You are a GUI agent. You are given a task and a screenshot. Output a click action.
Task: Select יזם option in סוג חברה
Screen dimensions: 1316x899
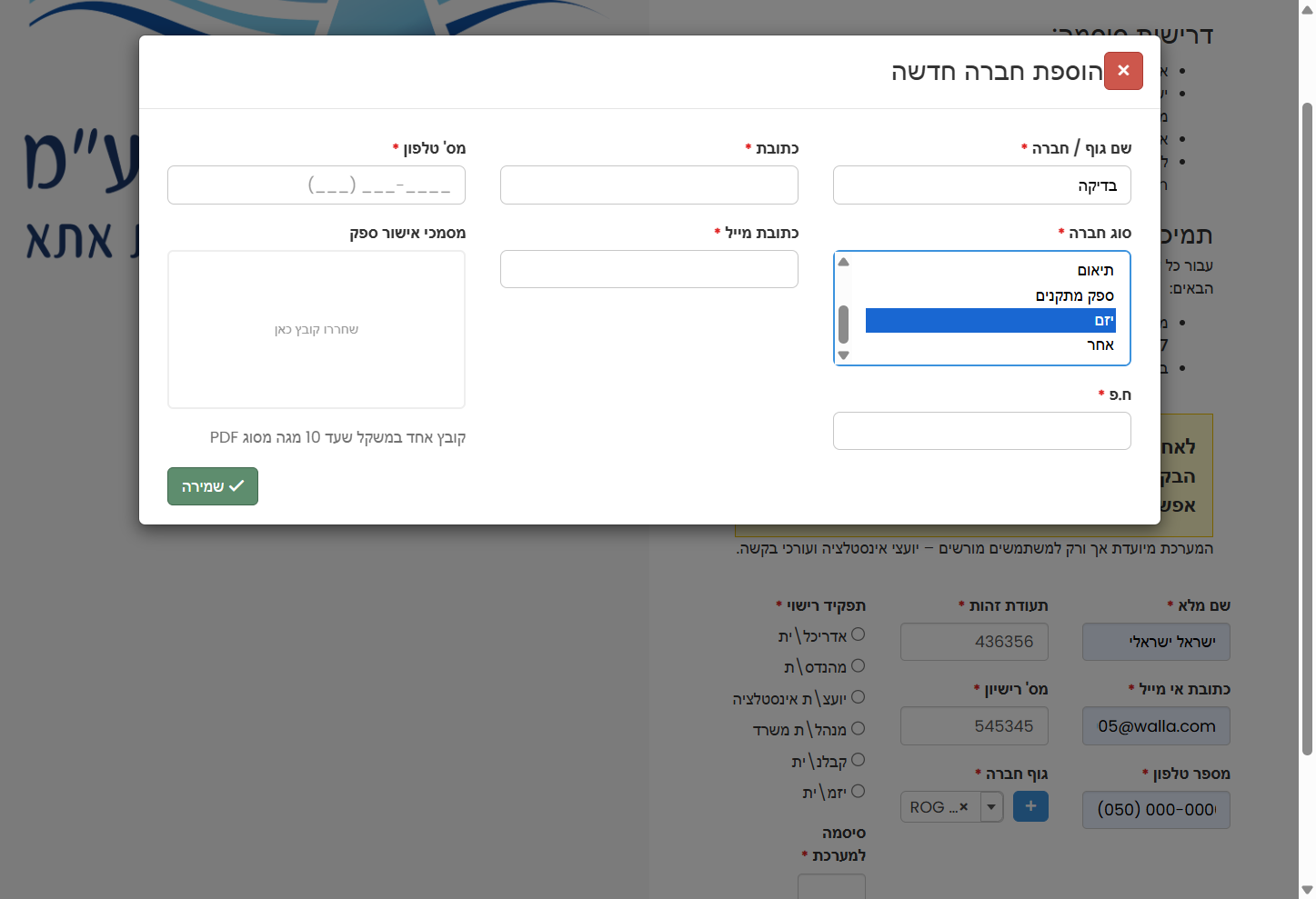[x=990, y=320]
